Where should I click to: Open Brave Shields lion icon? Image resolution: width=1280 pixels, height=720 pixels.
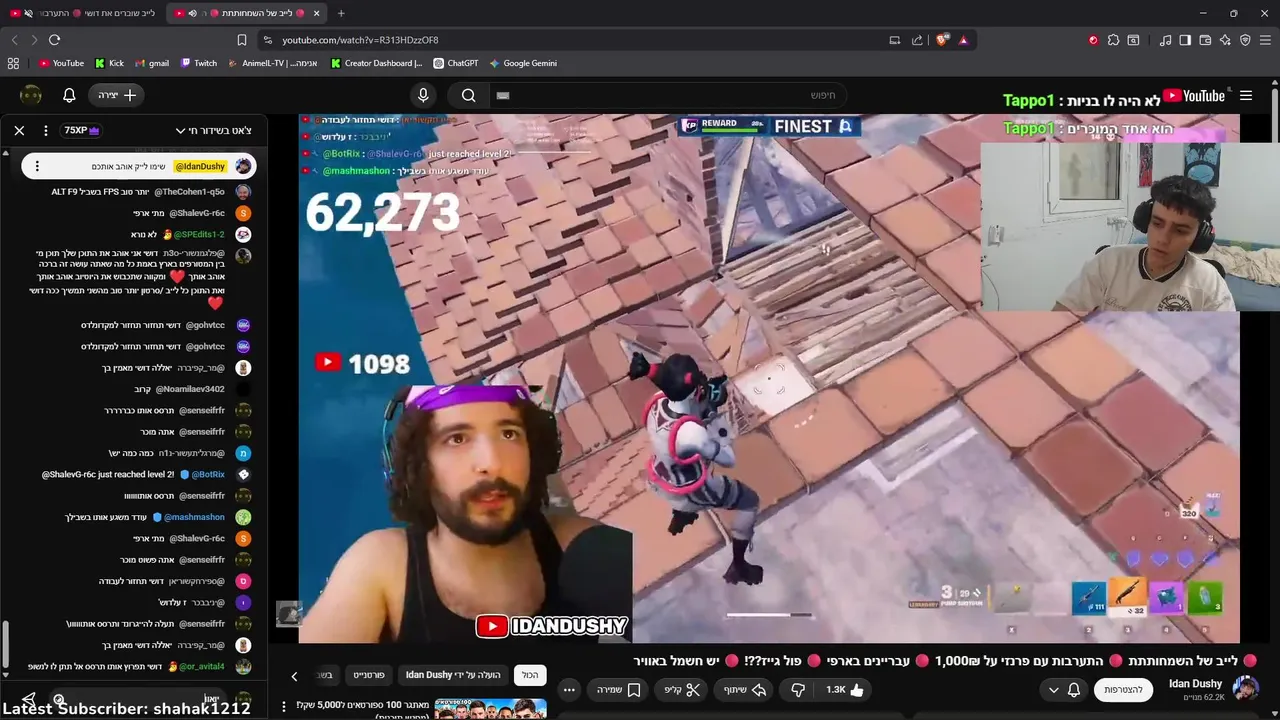[942, 40]
